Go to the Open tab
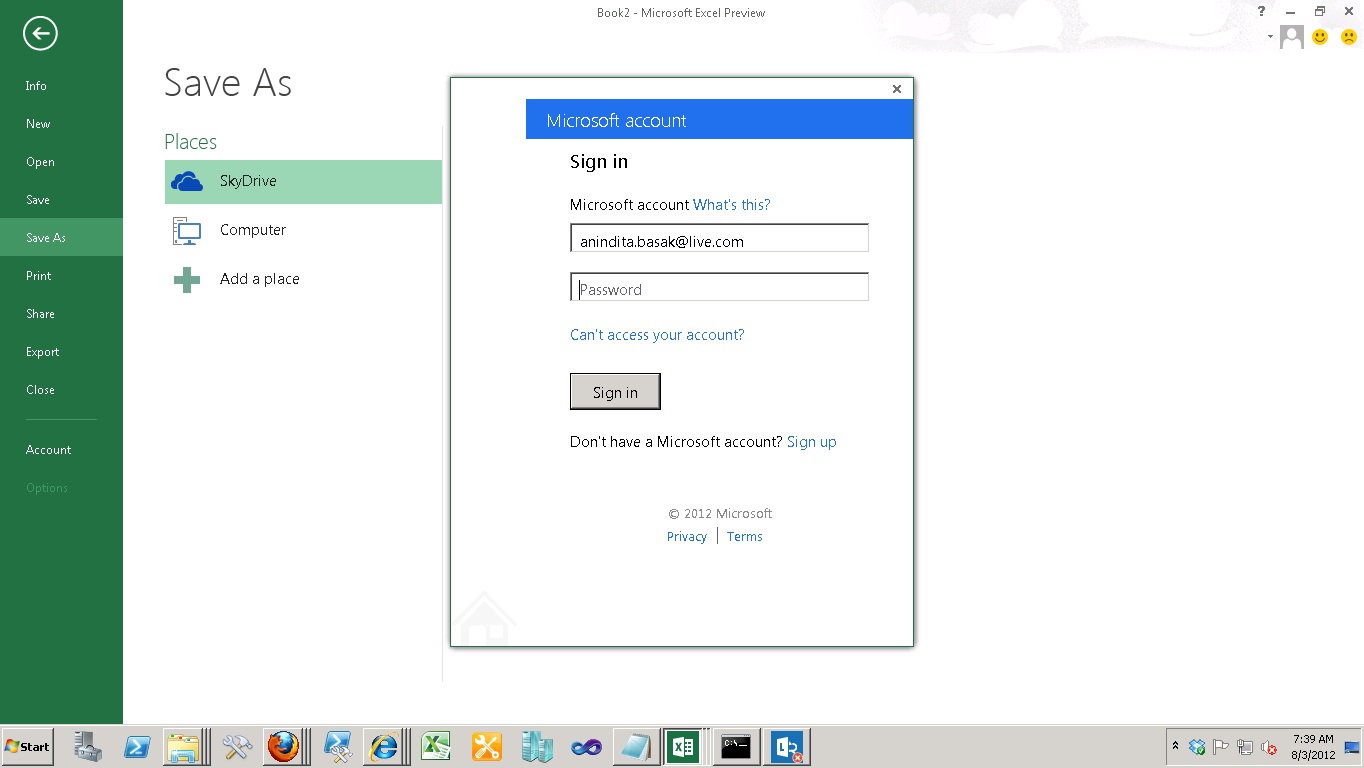Image resolution: width=1364 pixels, height=768 pixels. click(61, 162)
